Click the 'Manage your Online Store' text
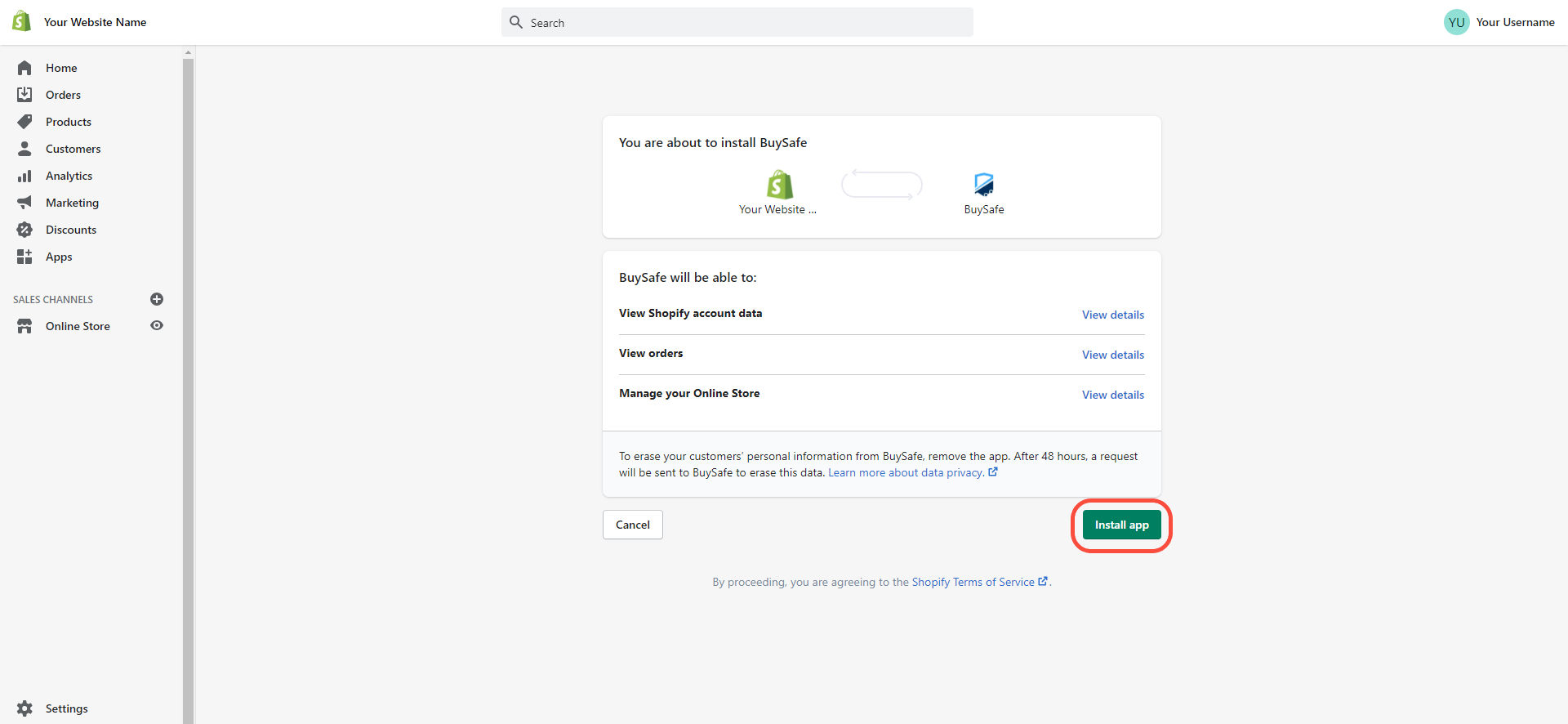 tap(689, 393)
